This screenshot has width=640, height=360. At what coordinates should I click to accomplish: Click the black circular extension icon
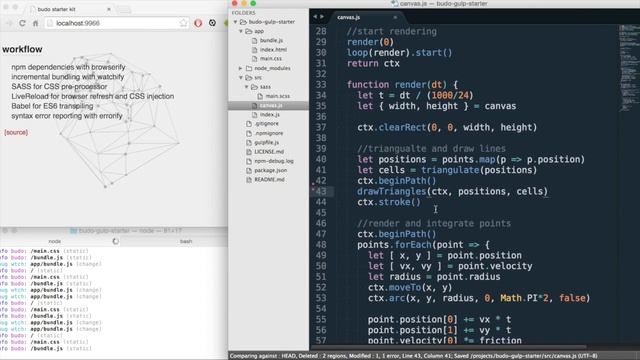pos(212,23)
